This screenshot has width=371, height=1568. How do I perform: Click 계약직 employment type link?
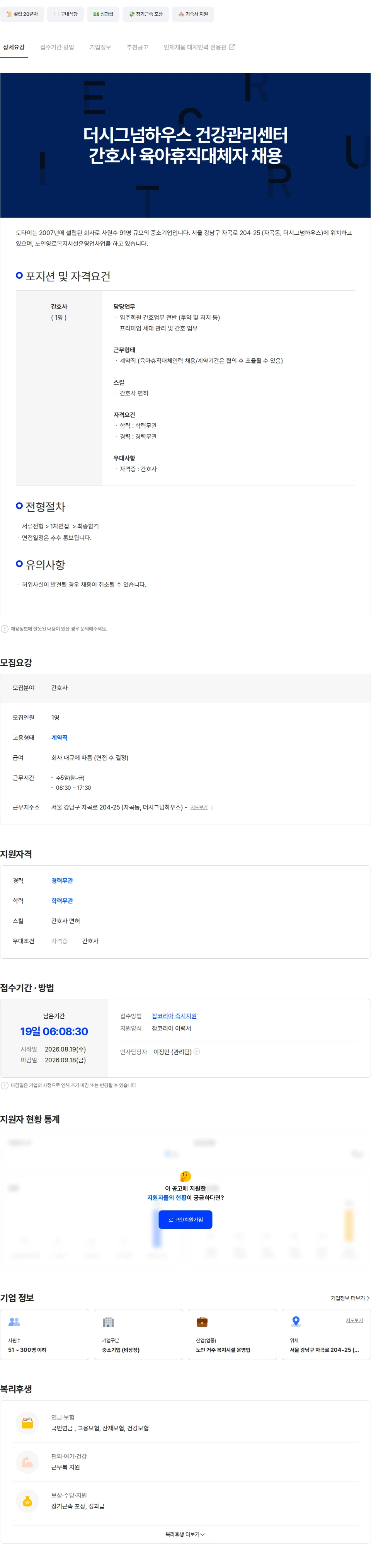click(x=60, y=738)
